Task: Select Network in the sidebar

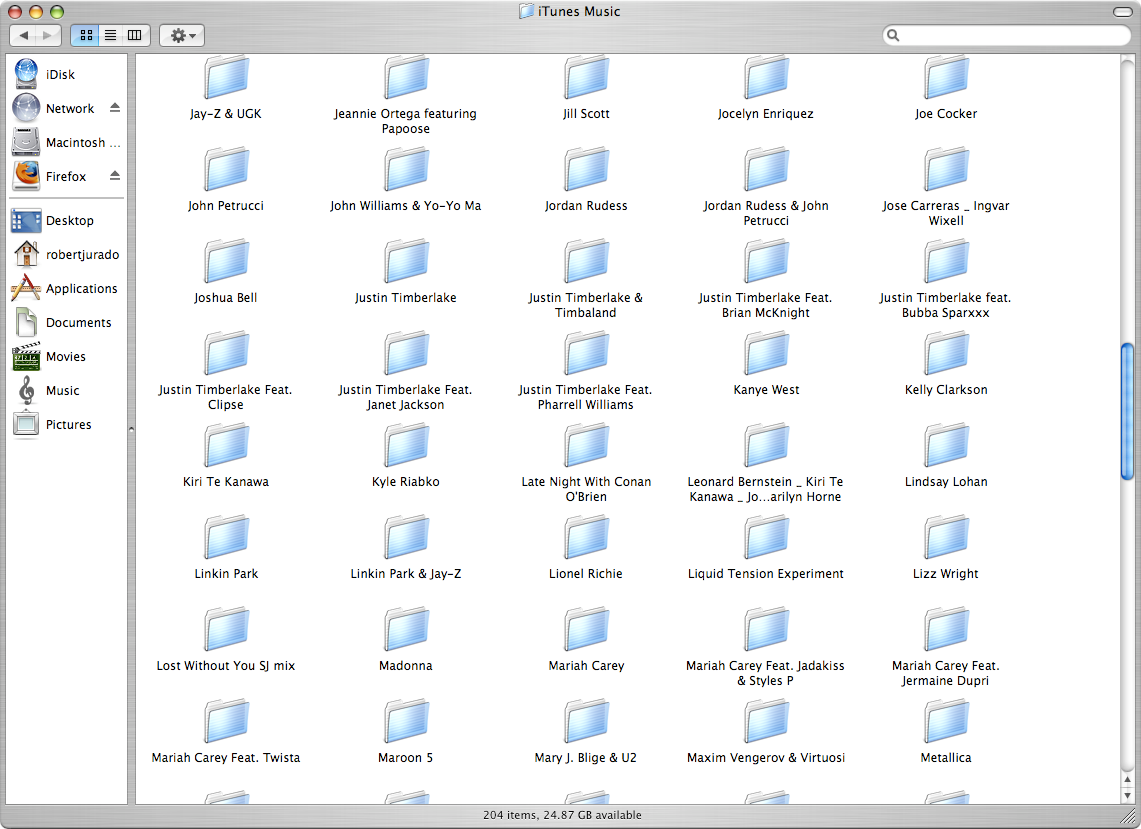Action: click(x=70, y=108)
